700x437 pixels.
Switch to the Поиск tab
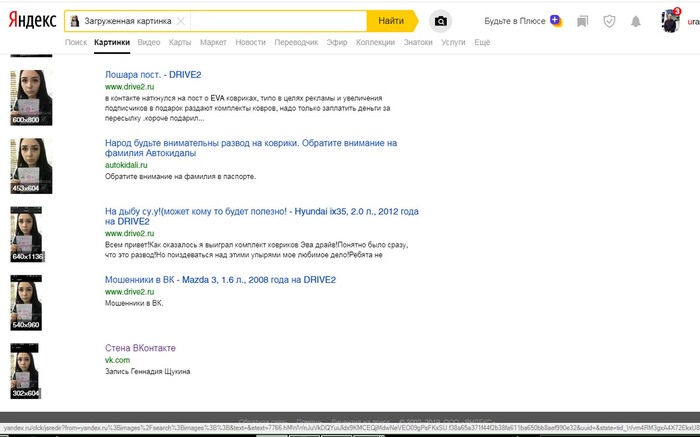tap(76, 42)
